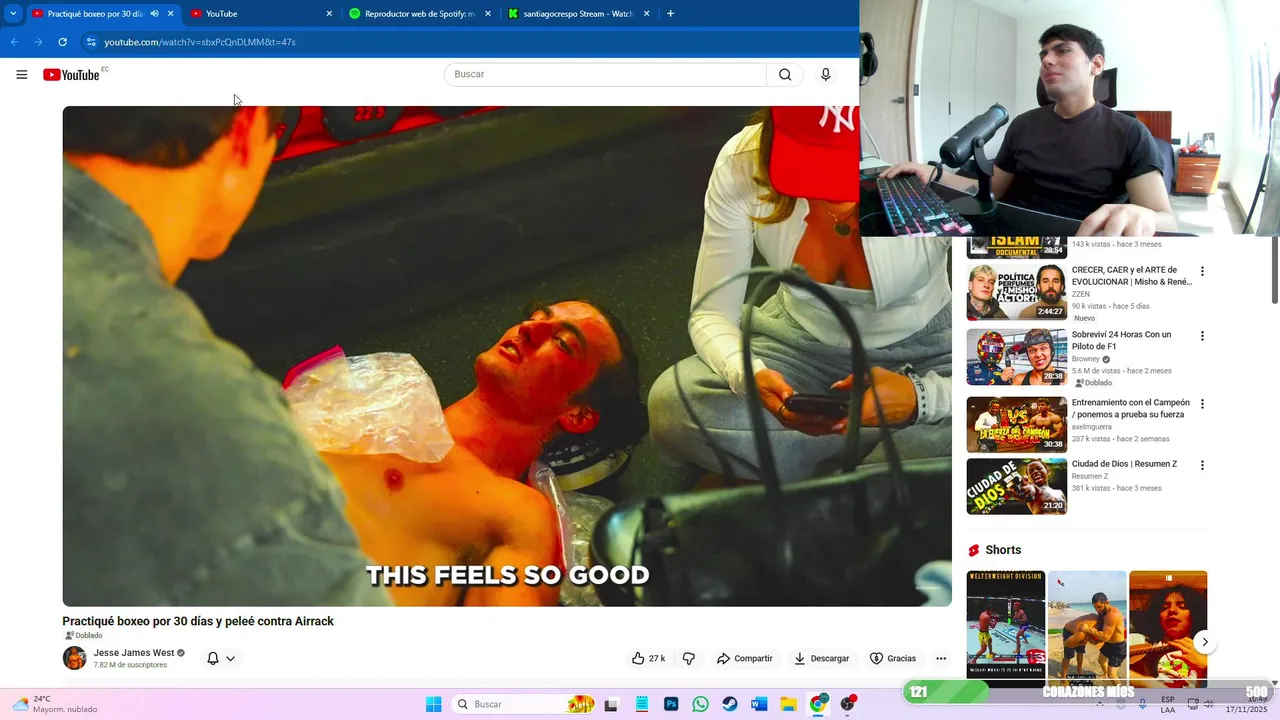Image resolution: width=1280 pixels, height=720 pixels.
Task: Select the Practiqué boxeo por 30 días tab
Action: tap(95, 14)
